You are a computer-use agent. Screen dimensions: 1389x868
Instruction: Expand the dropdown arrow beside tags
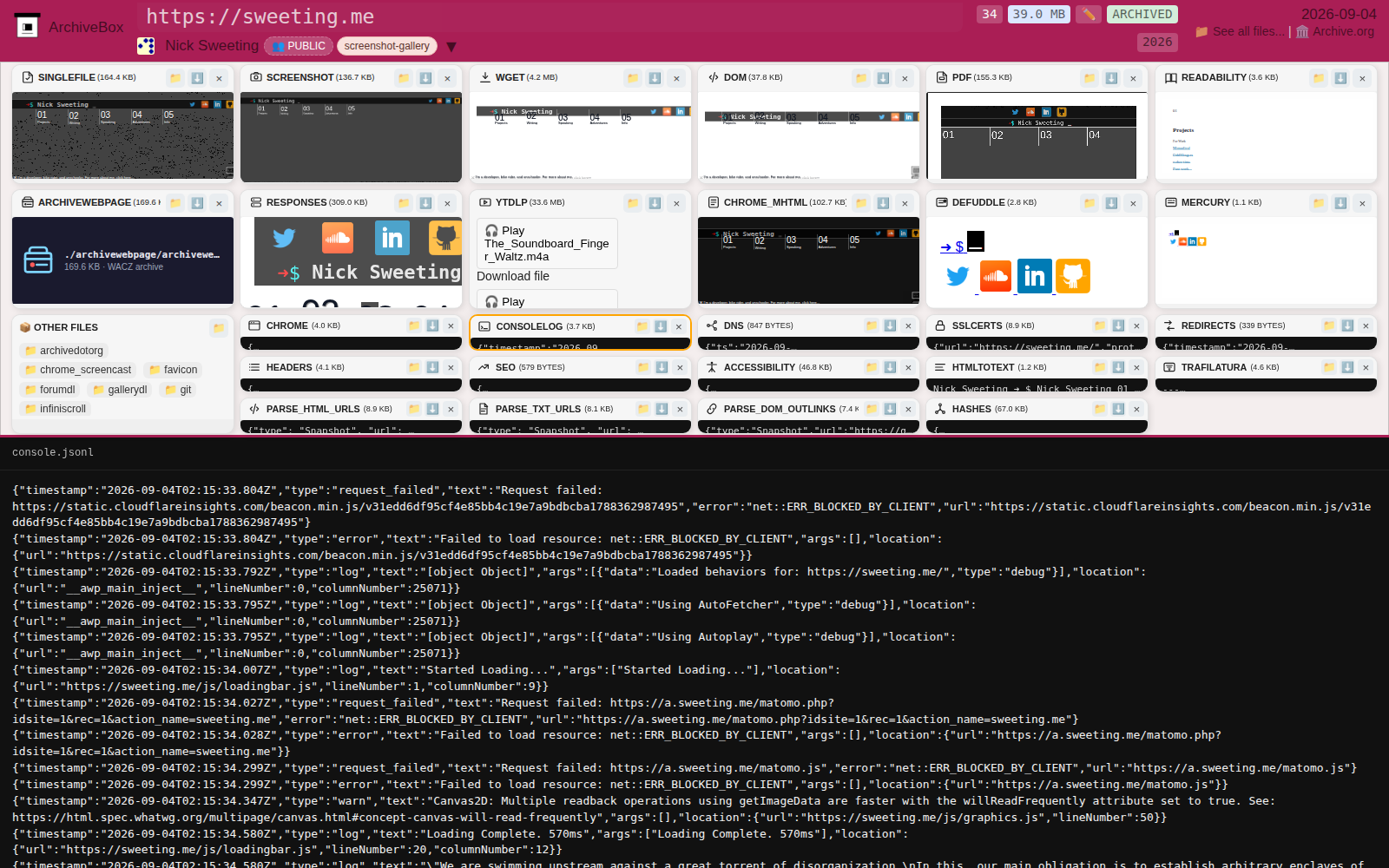(x=451, y=47)
